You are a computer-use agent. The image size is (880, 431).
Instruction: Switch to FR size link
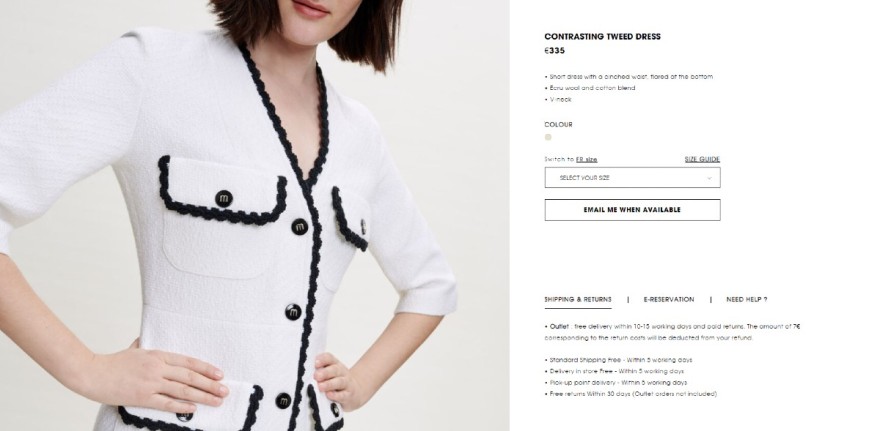[x=586, y=159]
